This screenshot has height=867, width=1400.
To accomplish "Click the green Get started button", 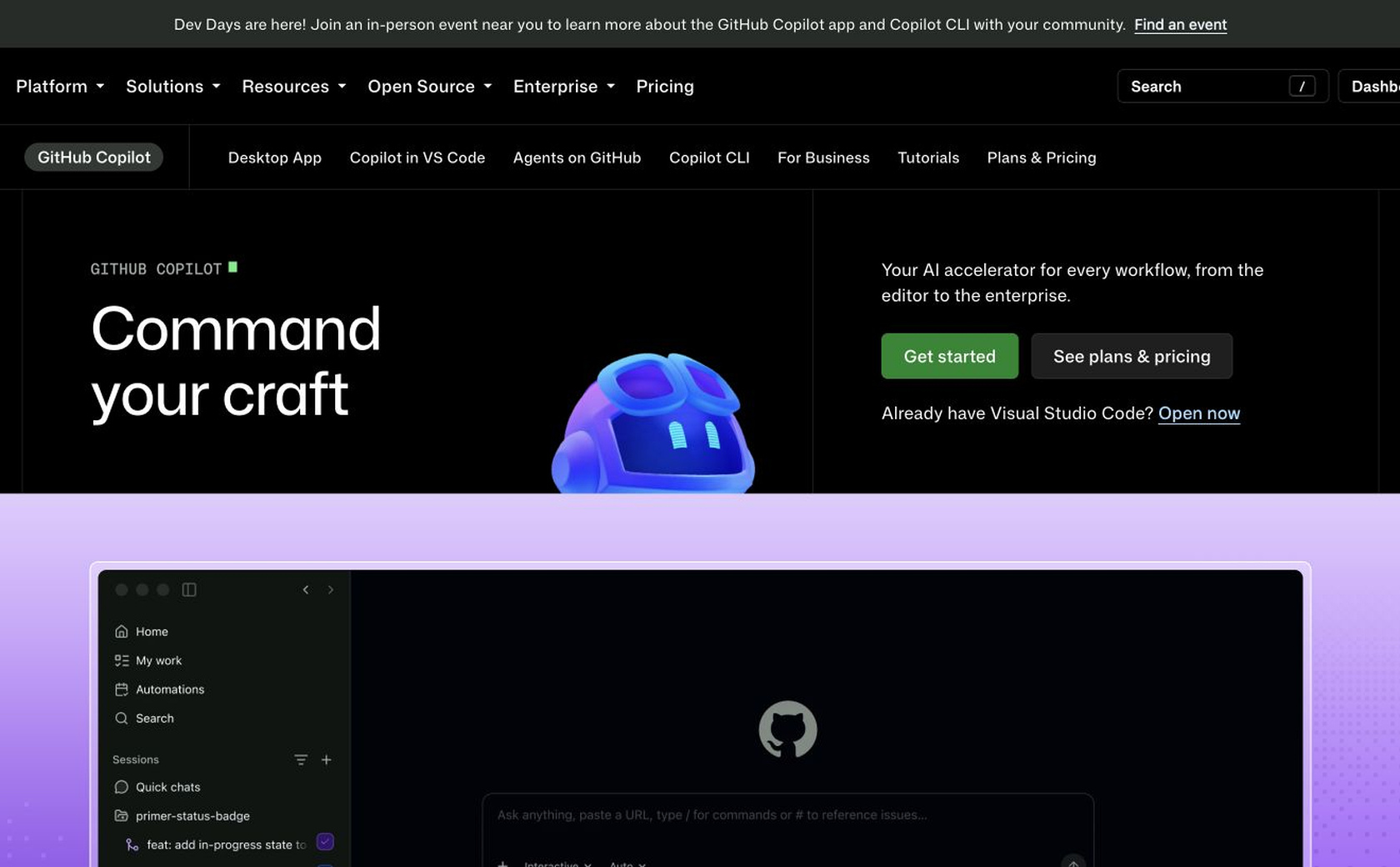I will click(950, 356).
